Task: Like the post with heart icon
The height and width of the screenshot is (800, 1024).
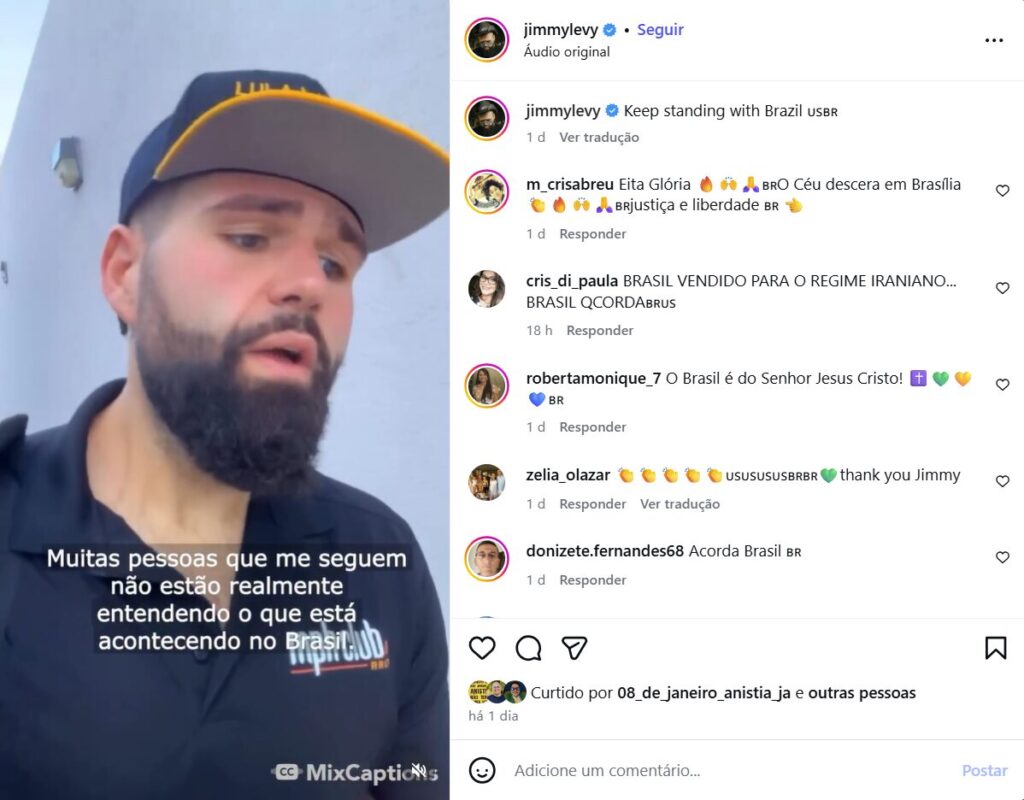Action: point(482,648)
